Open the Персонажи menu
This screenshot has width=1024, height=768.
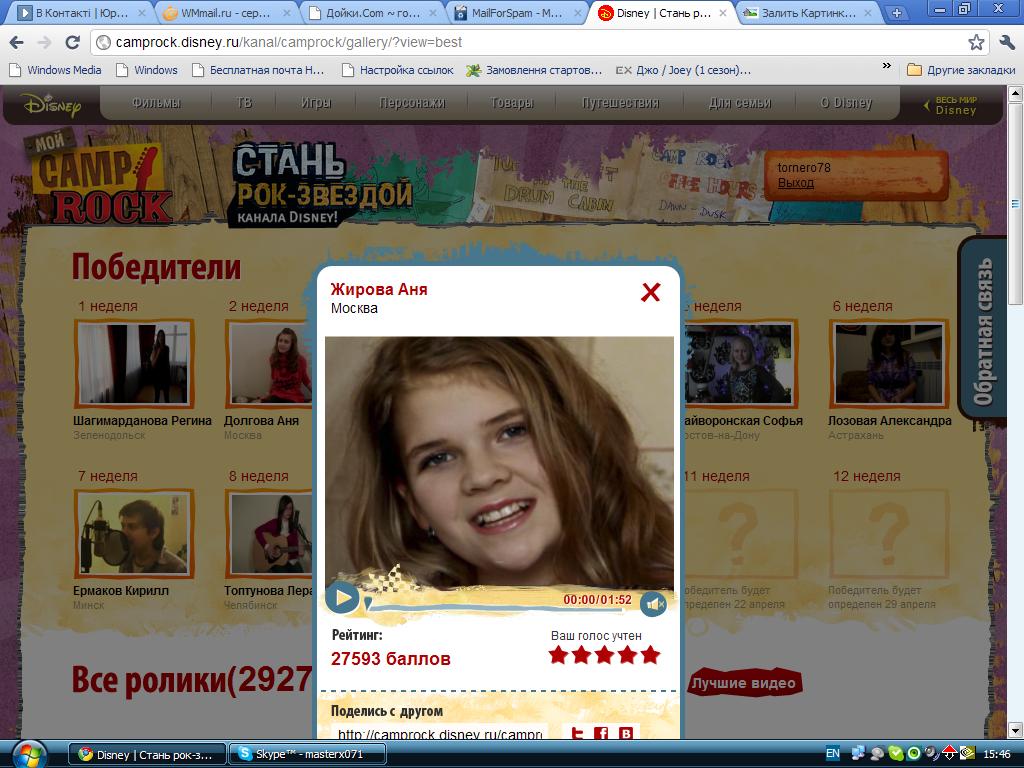click(x=412, y=103)
